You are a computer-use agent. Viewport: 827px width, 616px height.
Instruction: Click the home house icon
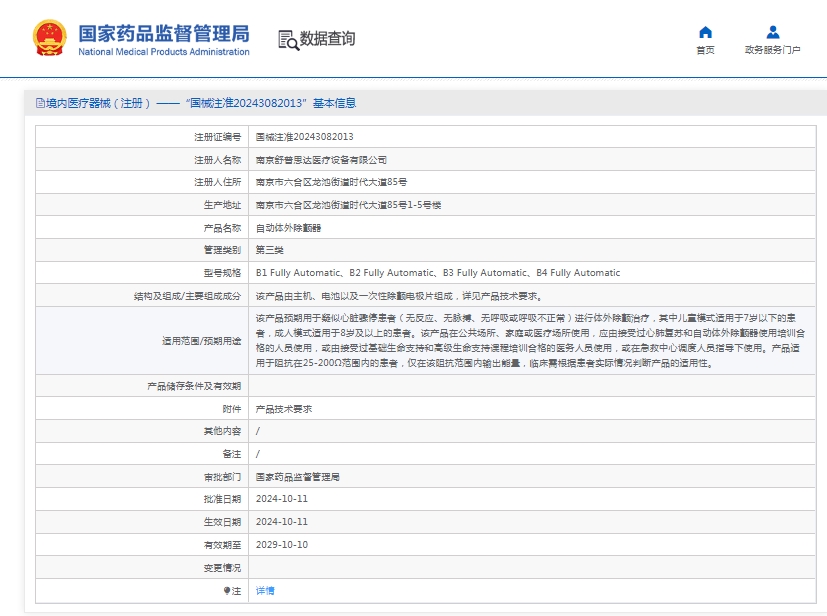point(705,32)
